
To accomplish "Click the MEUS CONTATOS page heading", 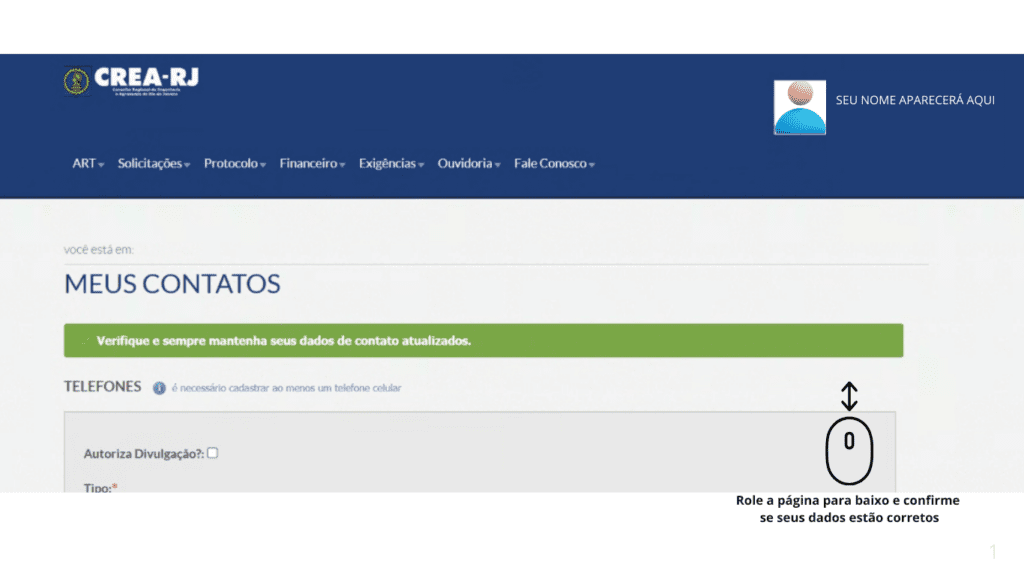I will [172, 284].
